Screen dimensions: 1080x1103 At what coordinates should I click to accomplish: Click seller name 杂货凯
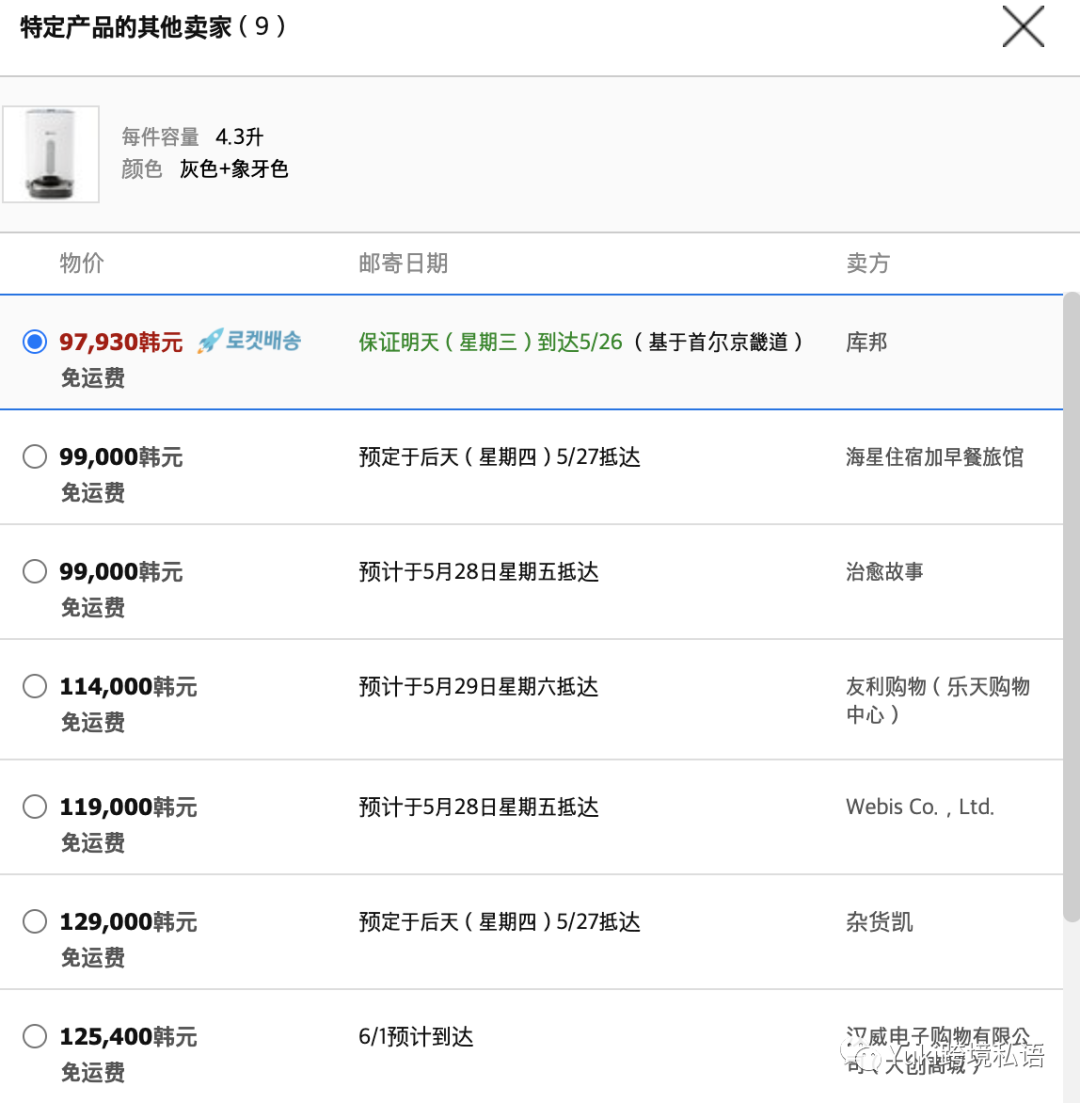(x=879, y=922)
